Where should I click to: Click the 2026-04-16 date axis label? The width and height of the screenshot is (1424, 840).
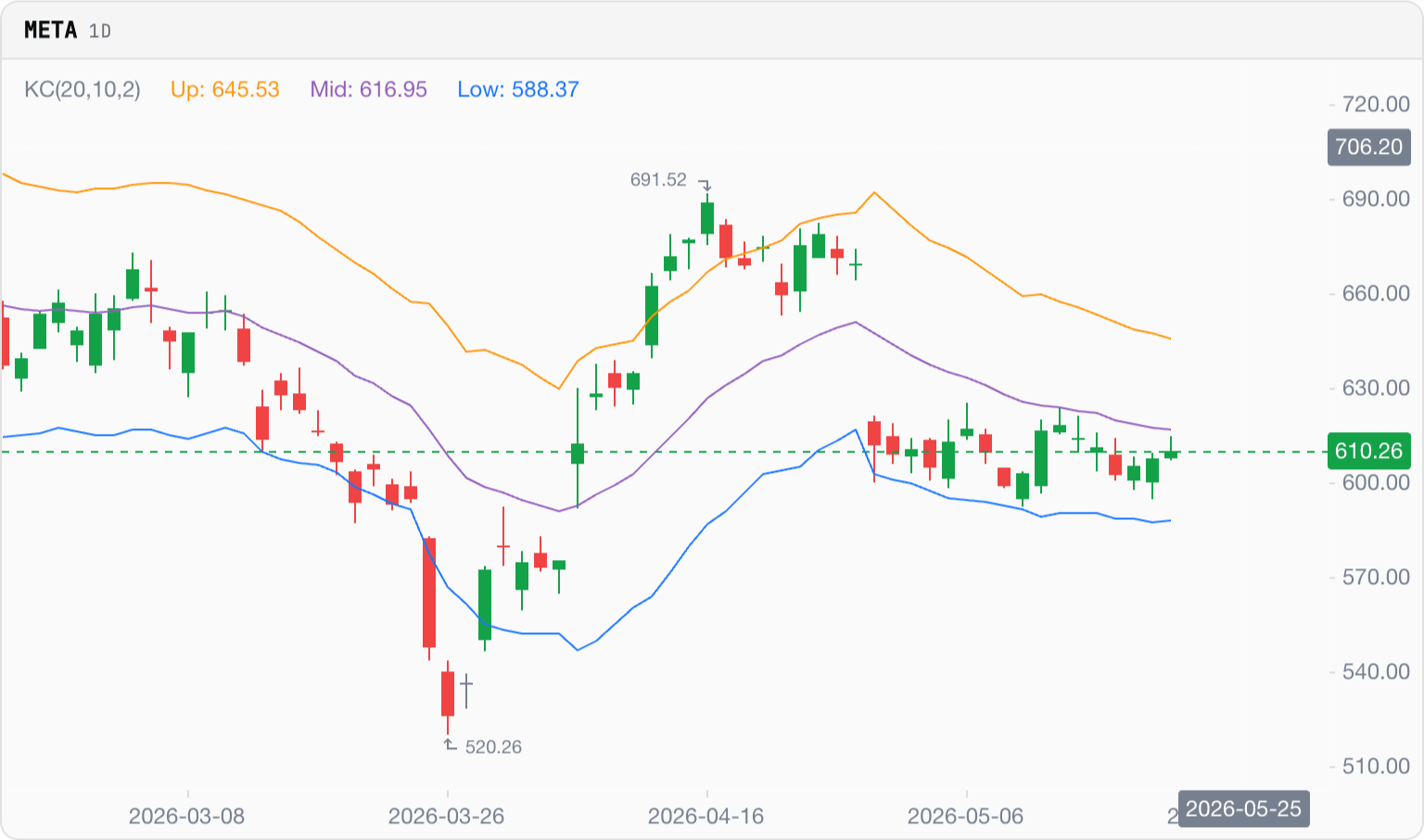[x=706, y=816]
